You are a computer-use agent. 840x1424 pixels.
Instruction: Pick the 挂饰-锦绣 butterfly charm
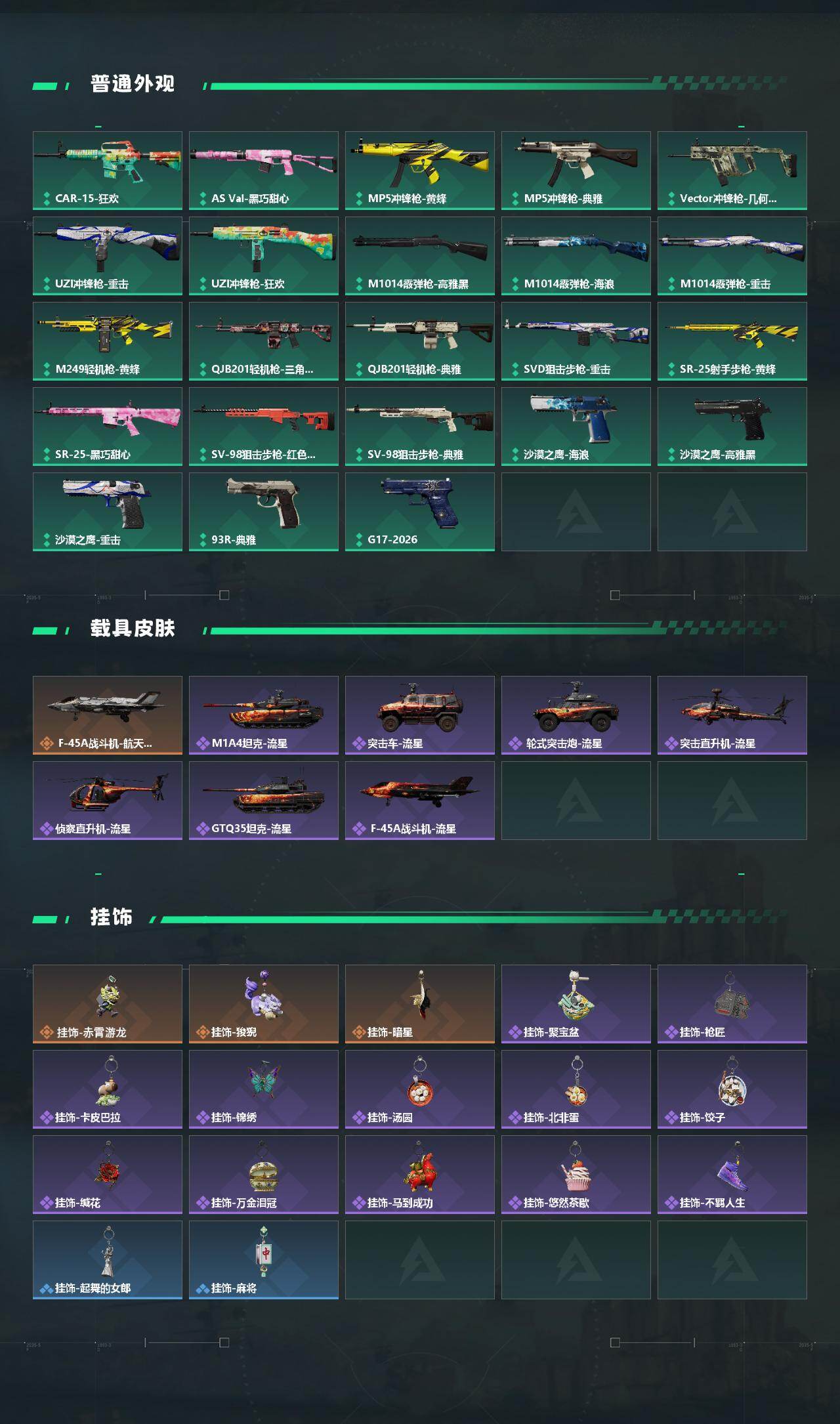[264, 1089]
